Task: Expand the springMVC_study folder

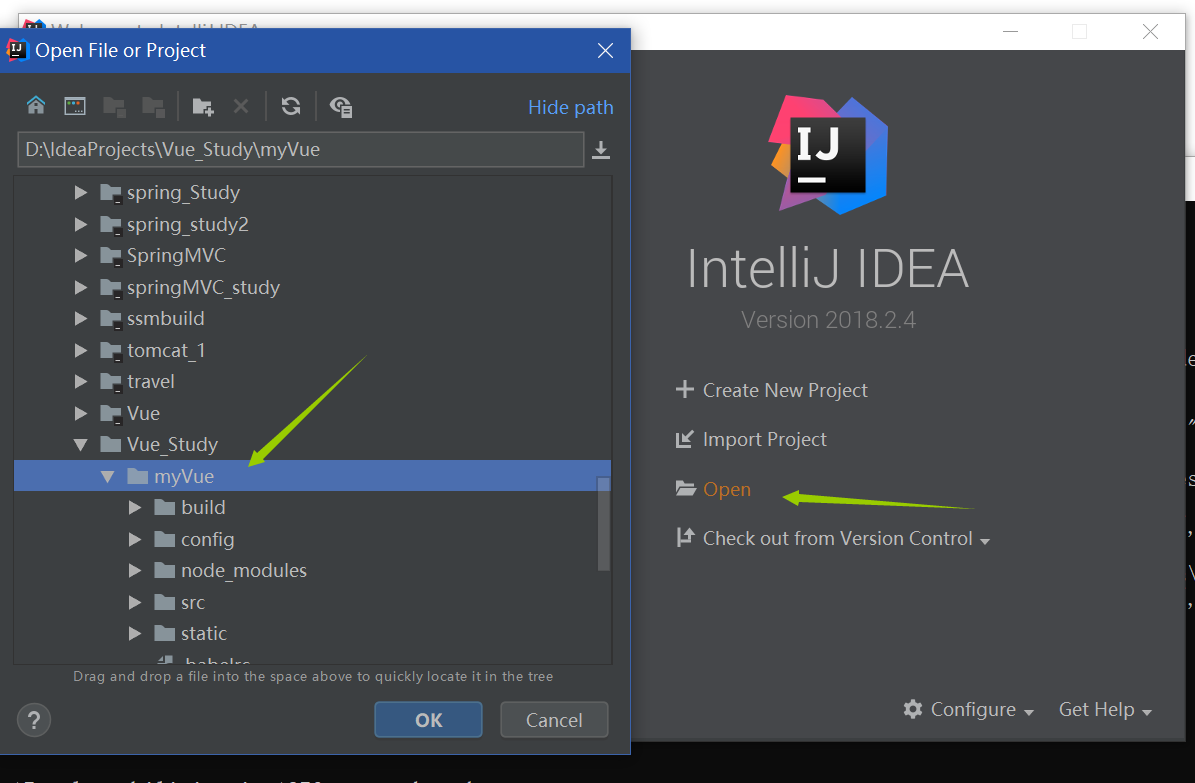Action: 81,287
